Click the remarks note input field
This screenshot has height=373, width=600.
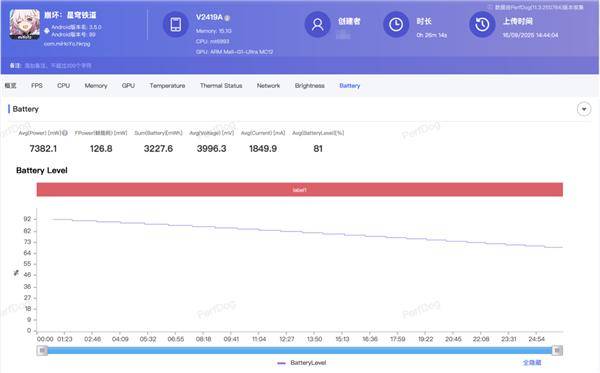click(58, 65)
